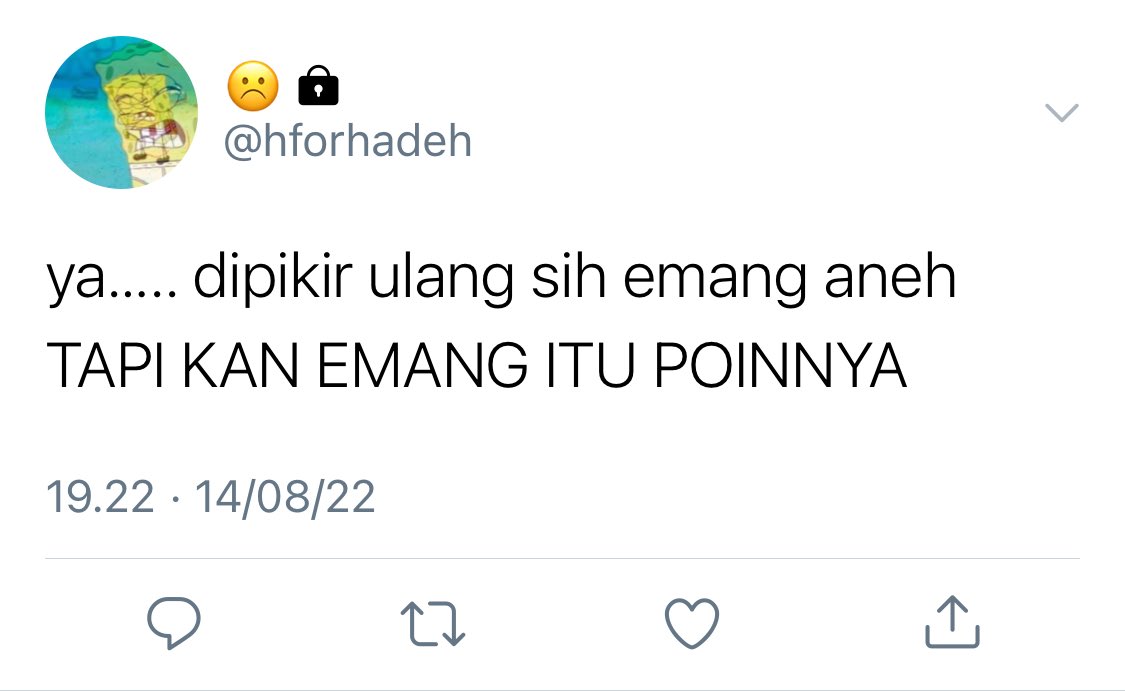
Task: Click the word "EMANG" in uppercase line
Action: click(423, 365)
